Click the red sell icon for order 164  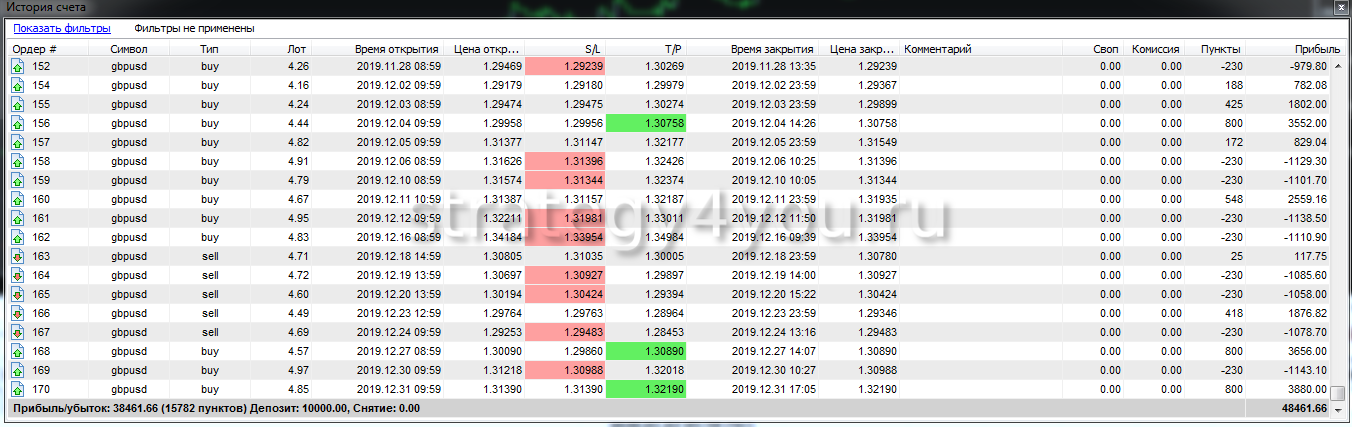[17, 275]
